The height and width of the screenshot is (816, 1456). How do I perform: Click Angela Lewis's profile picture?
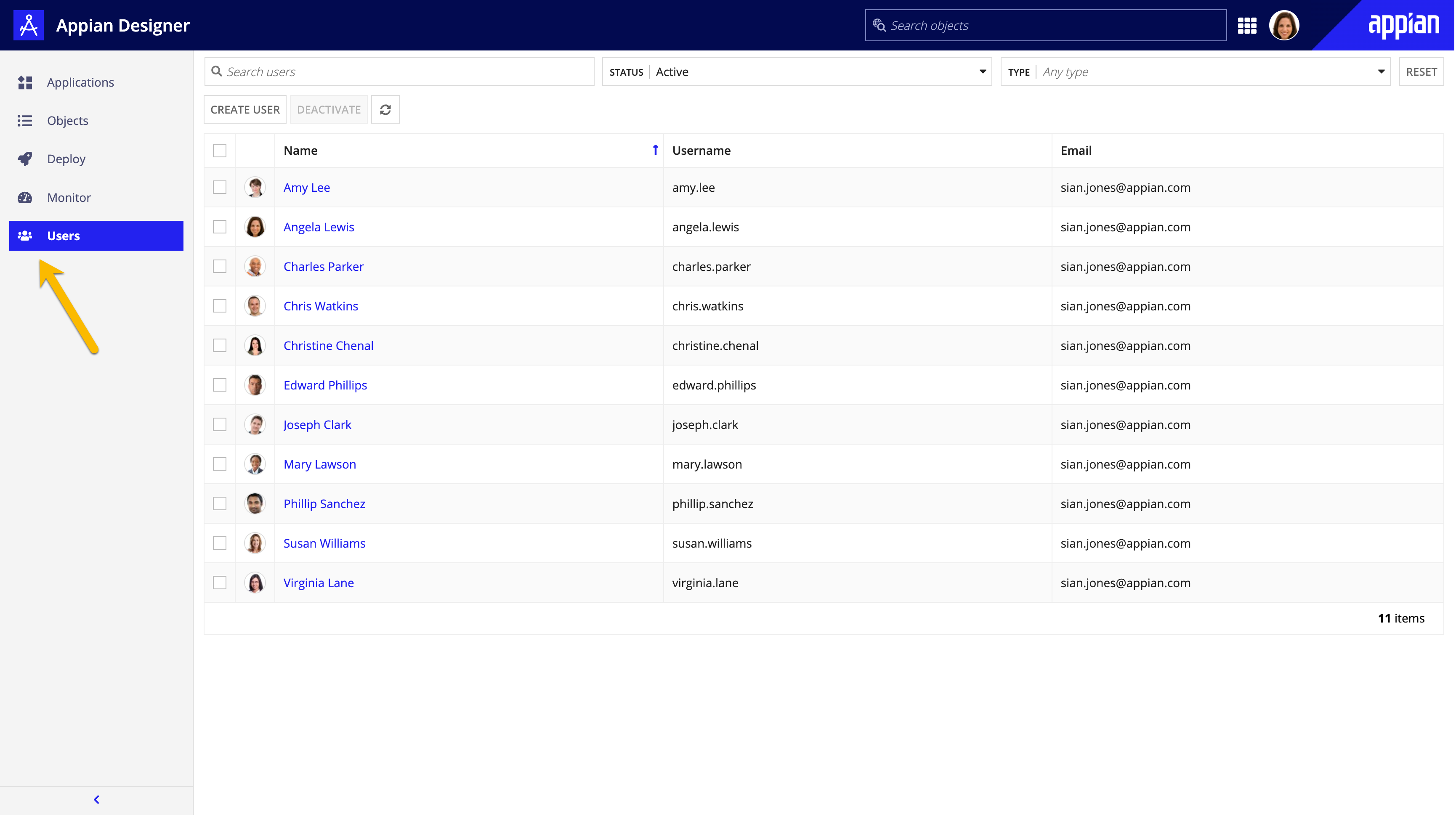click(x=255, y=227)
